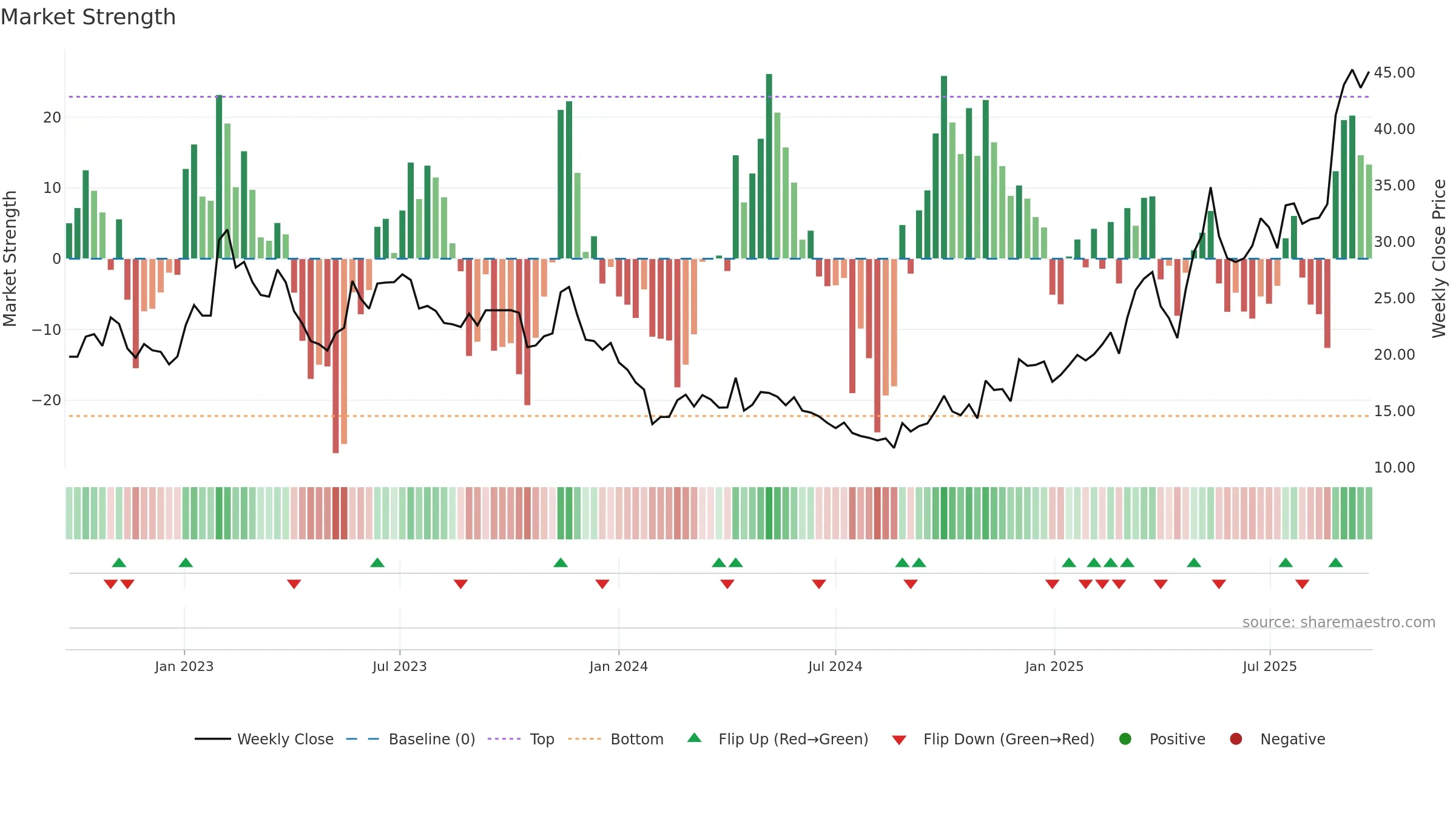
Task: Select the Flip Up marker at Jan 2023
Action: [x=186, y=562]
